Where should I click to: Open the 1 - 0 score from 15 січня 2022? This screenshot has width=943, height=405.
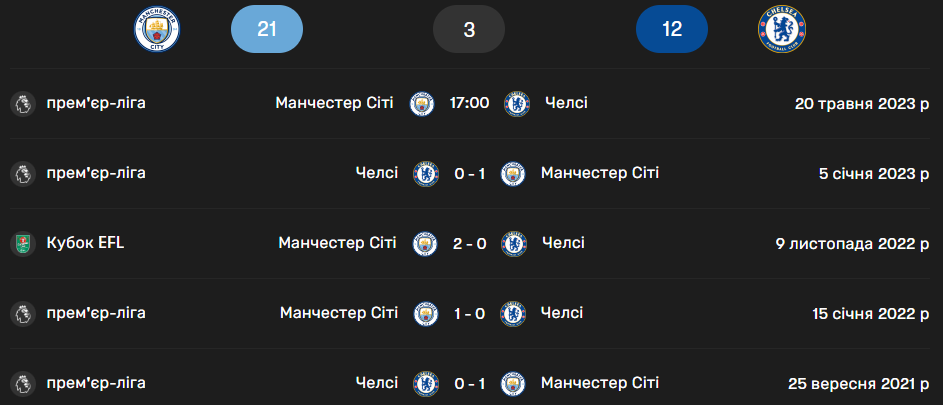tap(469, 313)
